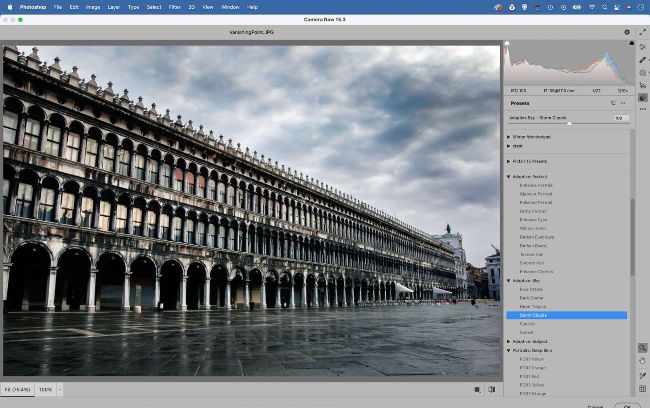
Task: Collapse the Adaptive: Sky preset group
Action: 508,281
